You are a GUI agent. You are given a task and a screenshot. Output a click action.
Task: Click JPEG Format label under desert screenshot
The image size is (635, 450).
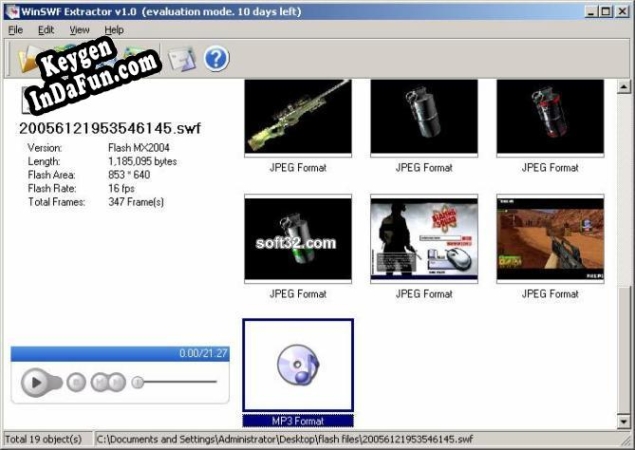550,294
